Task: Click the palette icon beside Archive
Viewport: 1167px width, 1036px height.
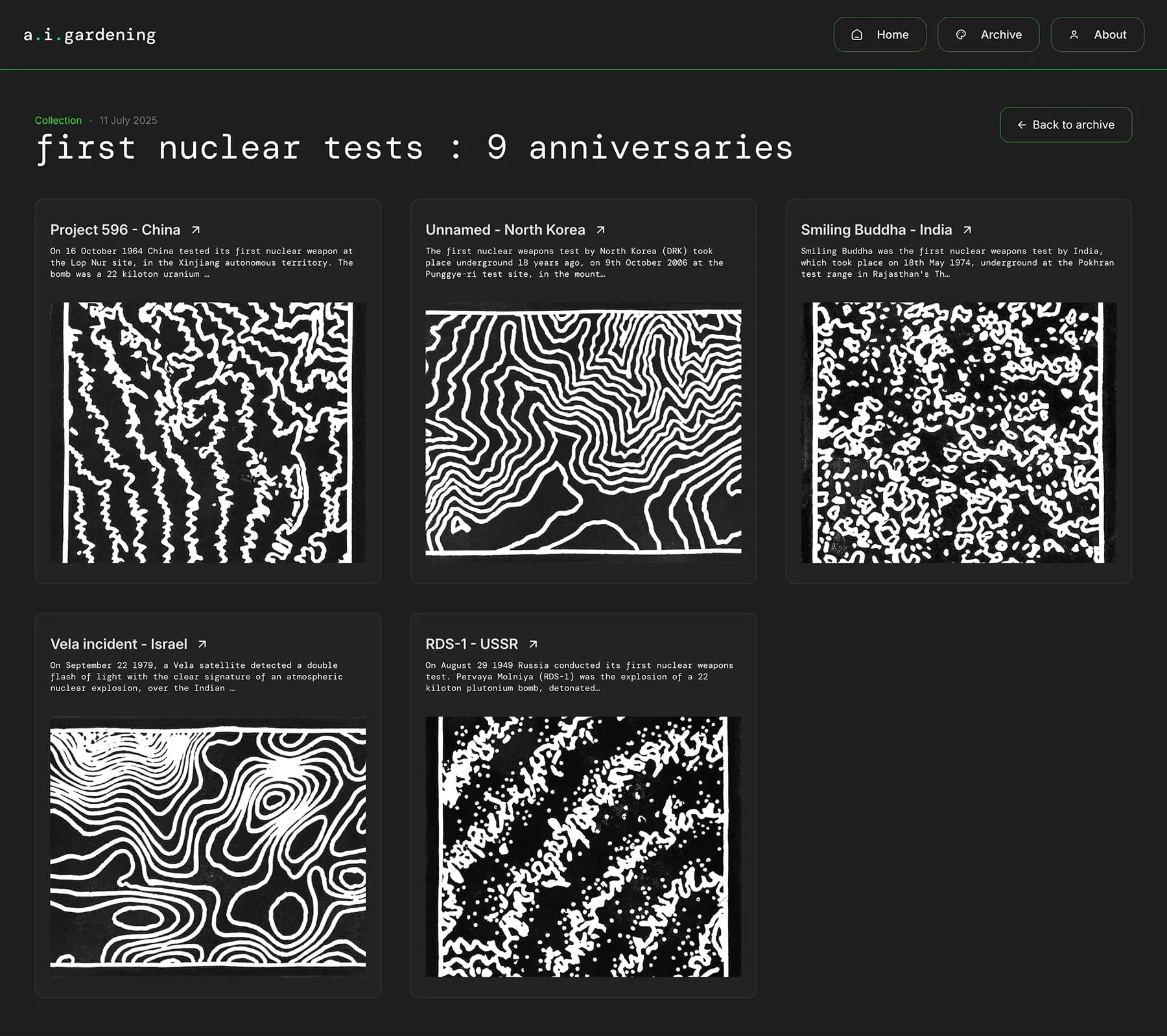Action: 961,35
